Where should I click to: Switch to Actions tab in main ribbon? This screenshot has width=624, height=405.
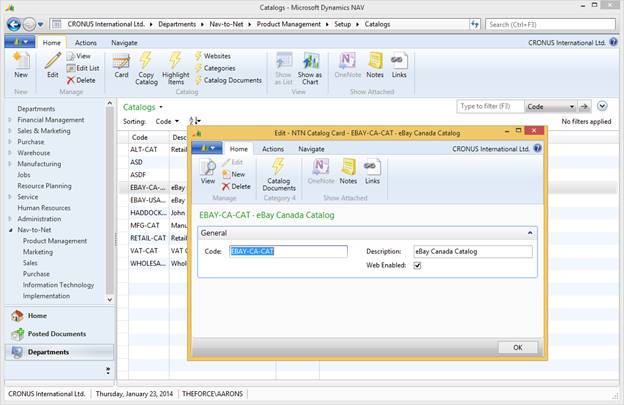(x=86, y=43)
